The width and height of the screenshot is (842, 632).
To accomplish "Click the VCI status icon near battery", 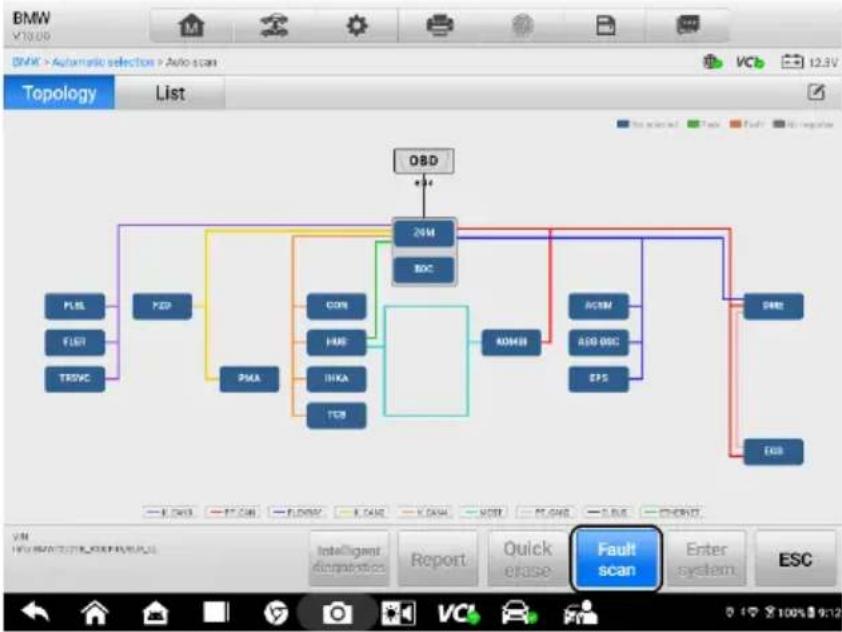I will (750, 62).
